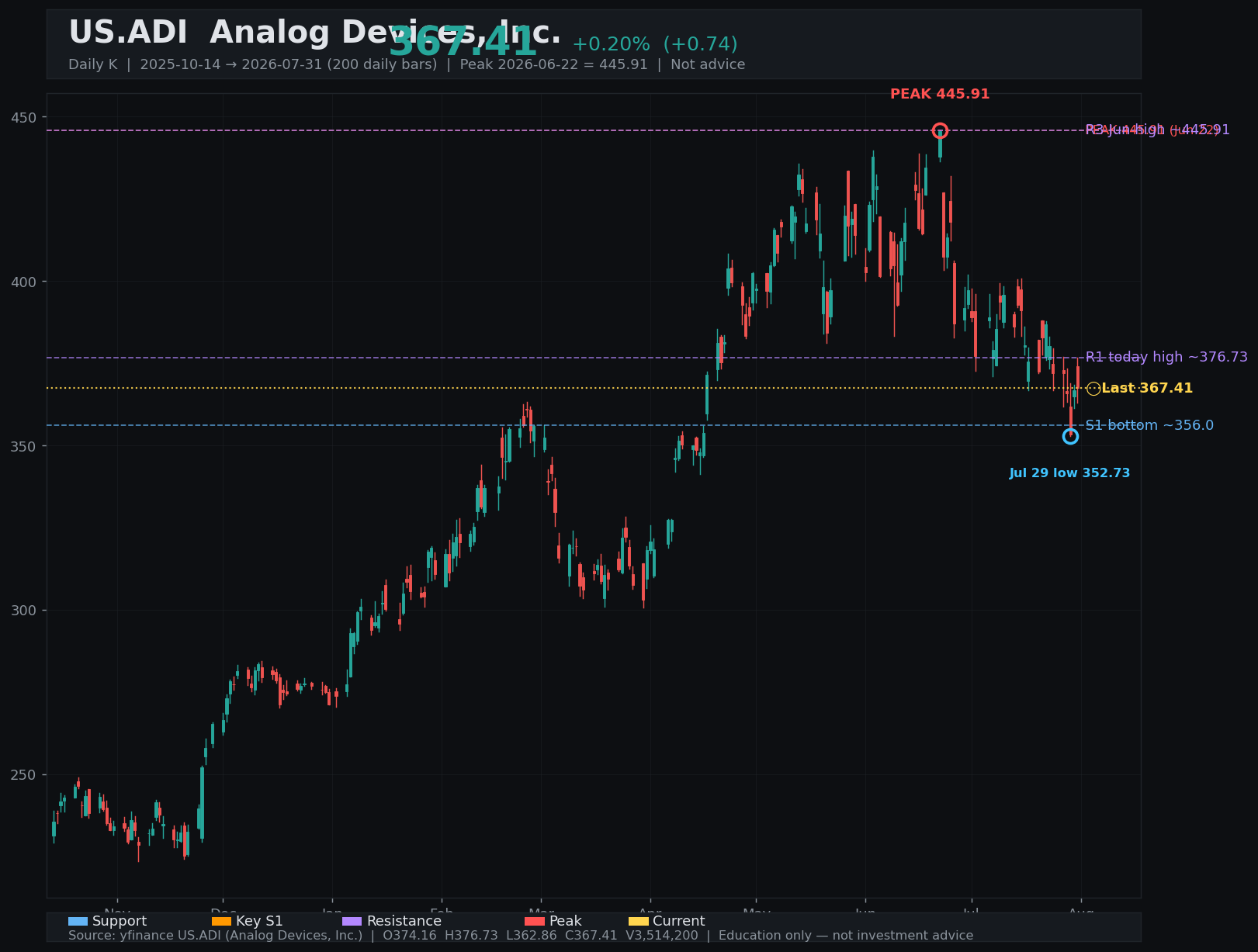Screen dimensions: 1258x952
Task: Click the yellow "Last 367.41" label
Action: coord(1147,388)
